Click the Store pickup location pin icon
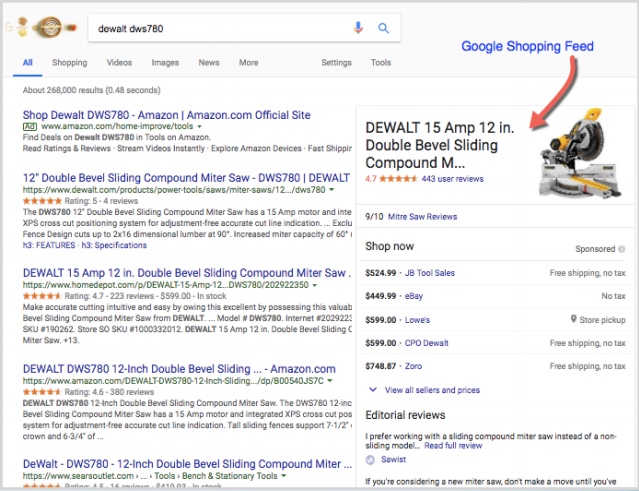This screenshot has width=639, height=491. [573, 319]
